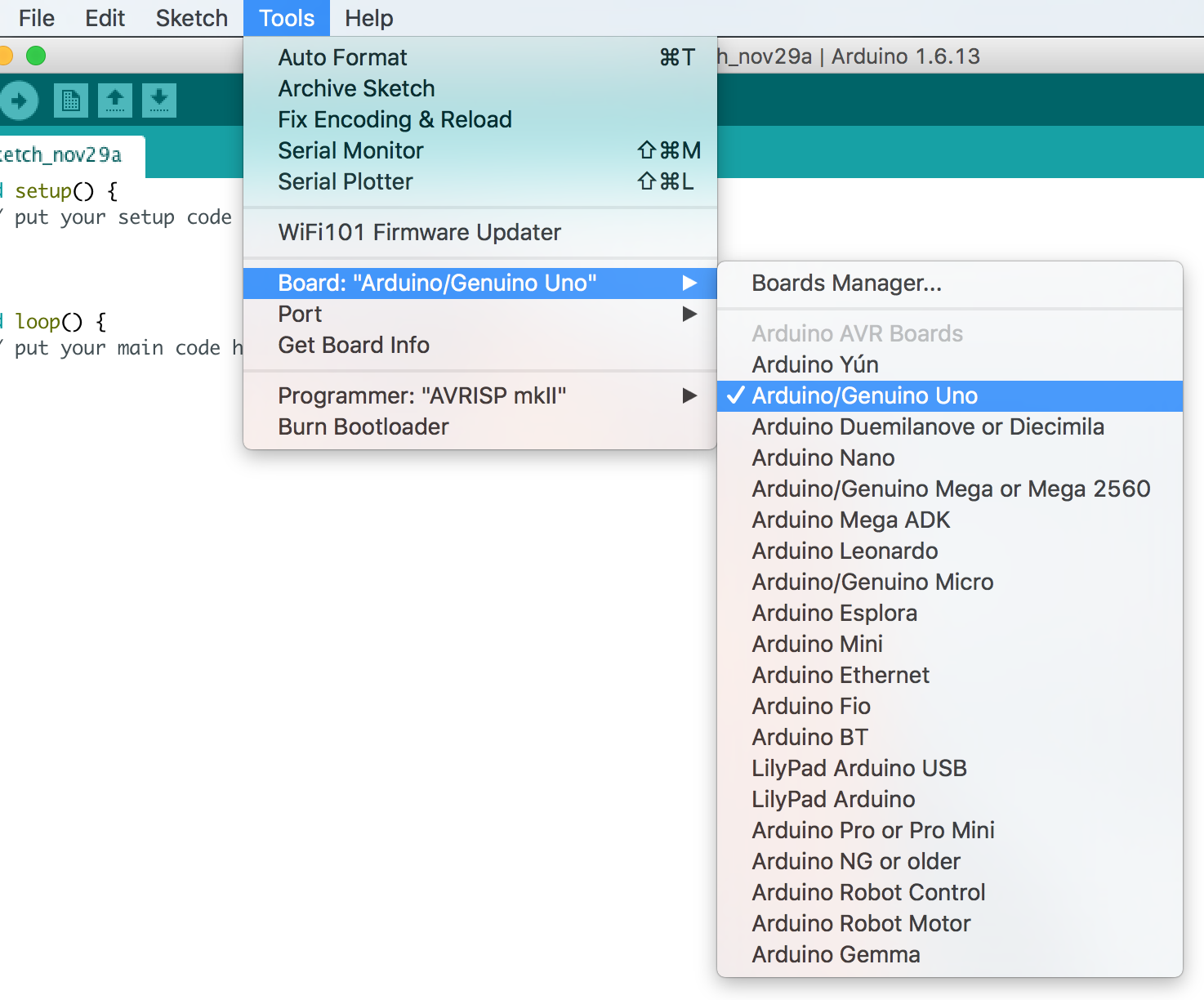The image size is (1204, 1000).
Task: Expand the Board submenu arrow
Action: click(690, 283)
